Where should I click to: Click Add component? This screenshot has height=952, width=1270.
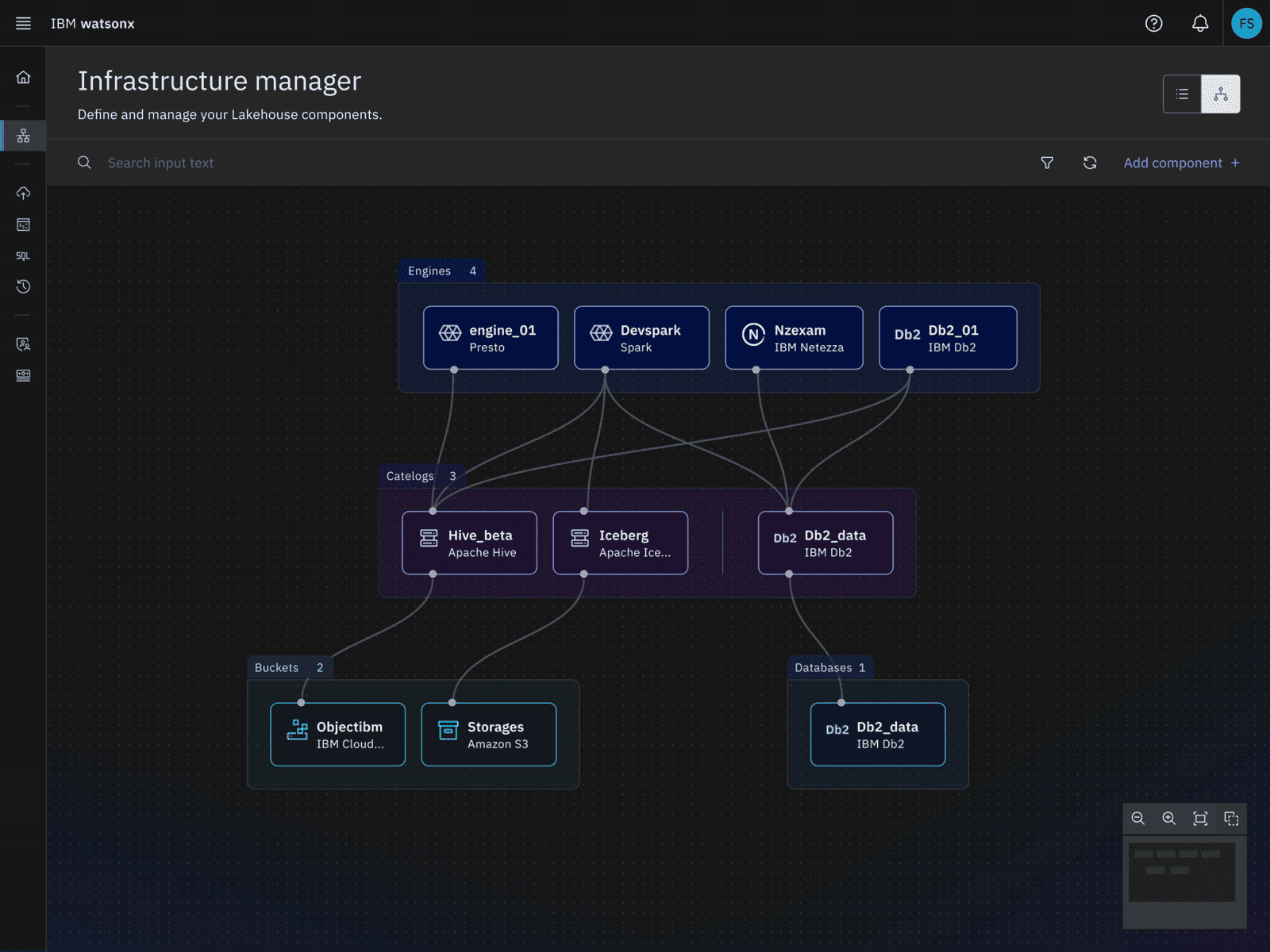pos(1181,163)
